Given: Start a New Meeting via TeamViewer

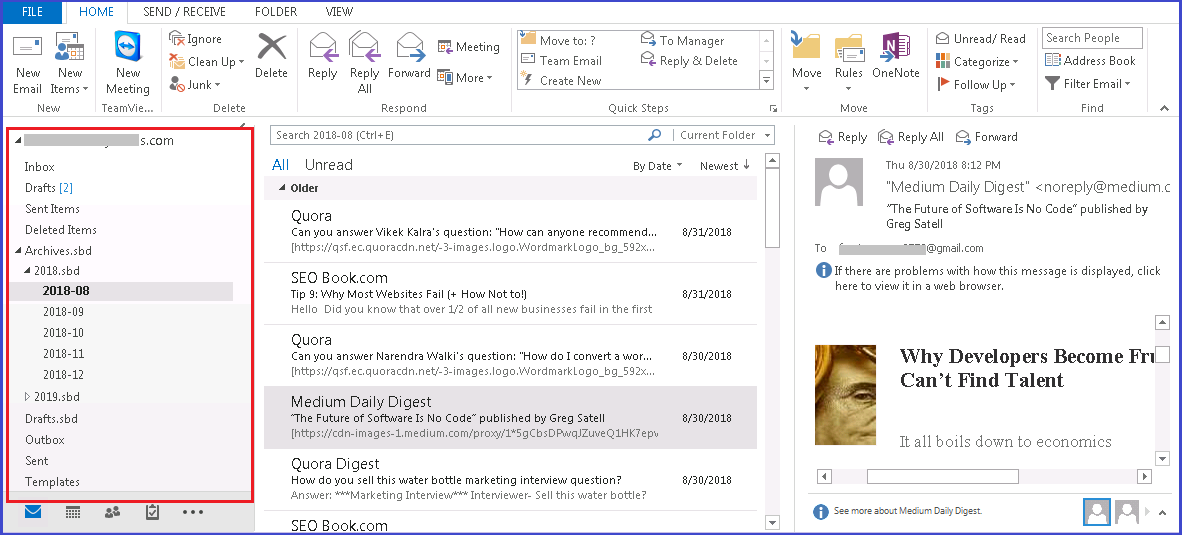Looking at the screenshot, I should pos(127,64).
